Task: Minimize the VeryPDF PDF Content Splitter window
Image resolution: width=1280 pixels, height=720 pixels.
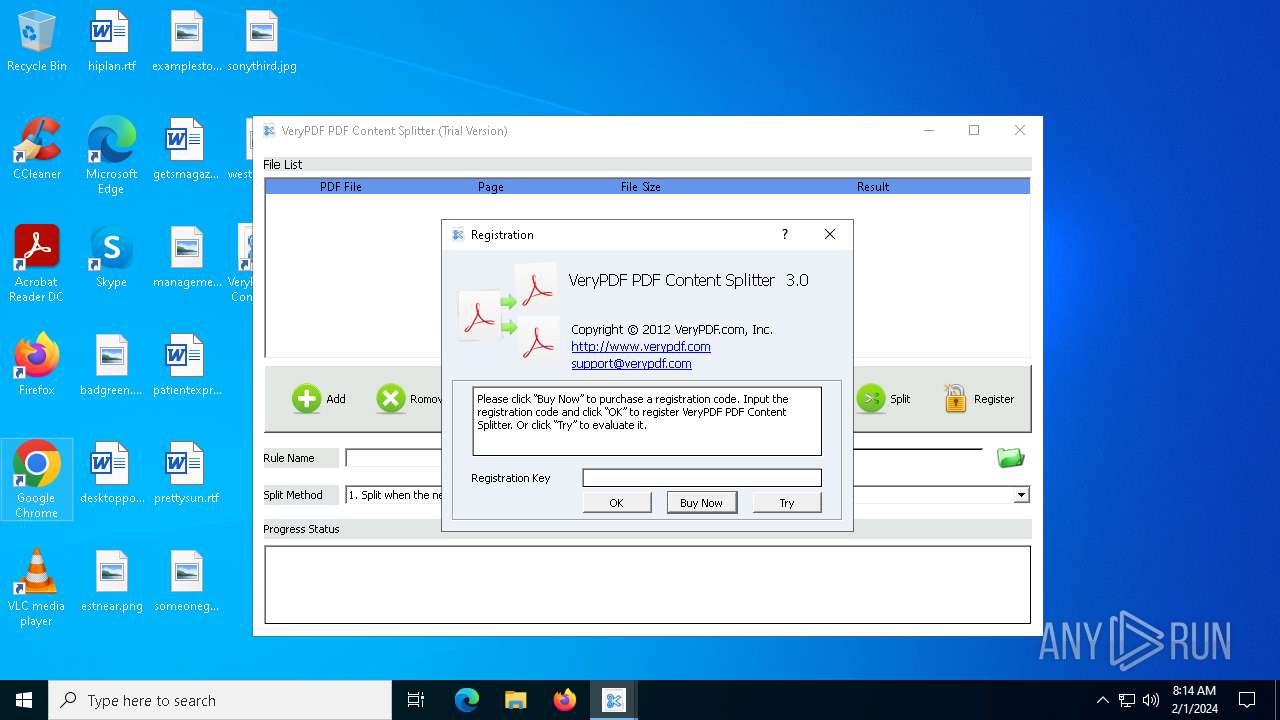Action: pos(929,130)
